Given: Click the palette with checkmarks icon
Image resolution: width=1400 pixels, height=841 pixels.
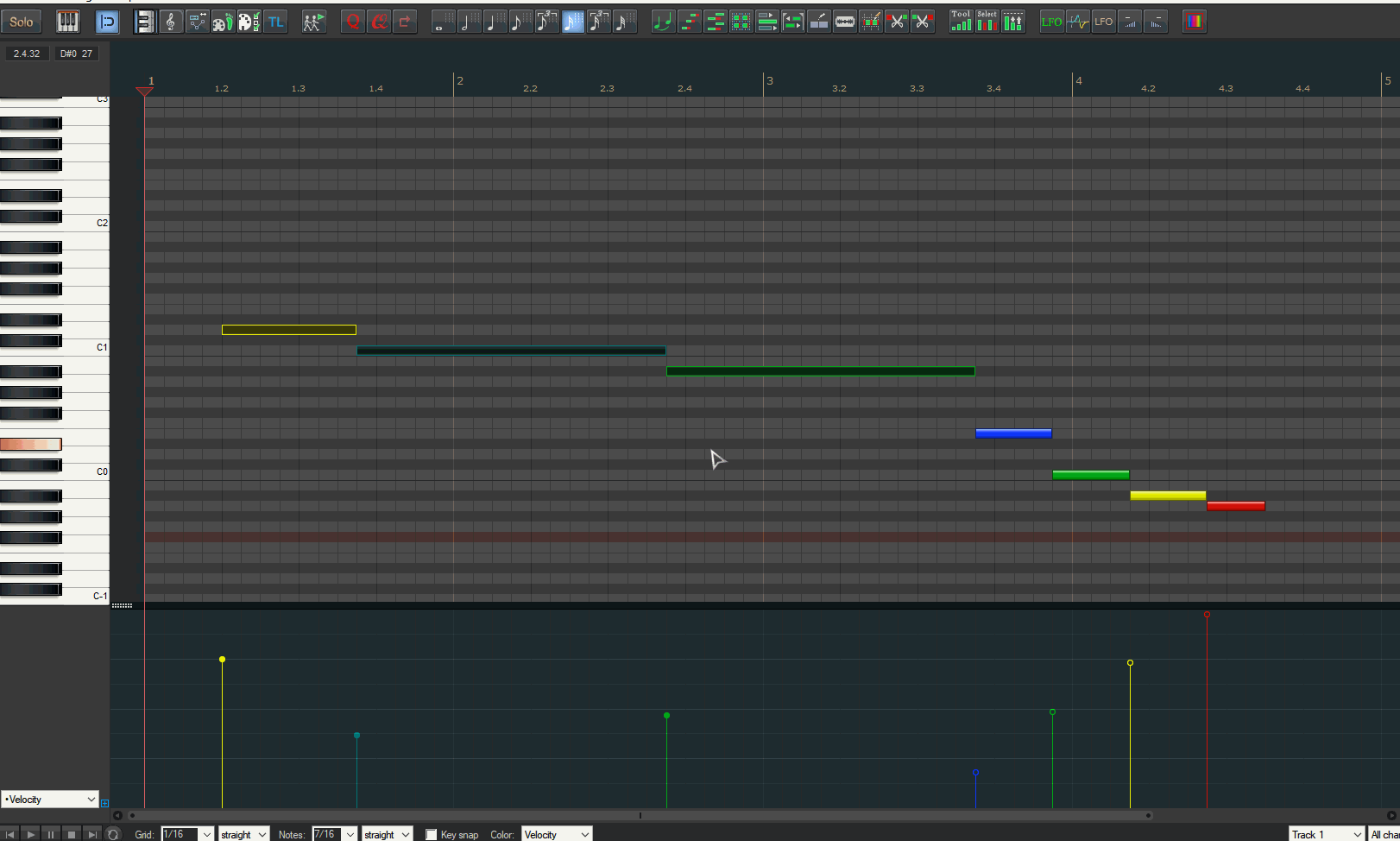Looking at the screenshot, I should (249, 22).
